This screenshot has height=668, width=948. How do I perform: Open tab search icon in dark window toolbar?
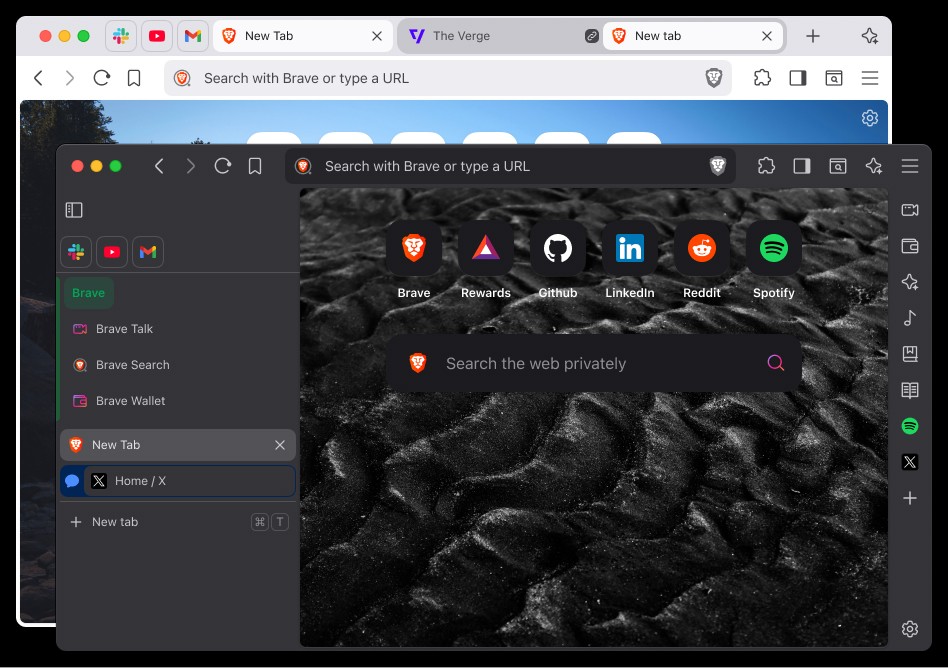(x=837, y=166)
